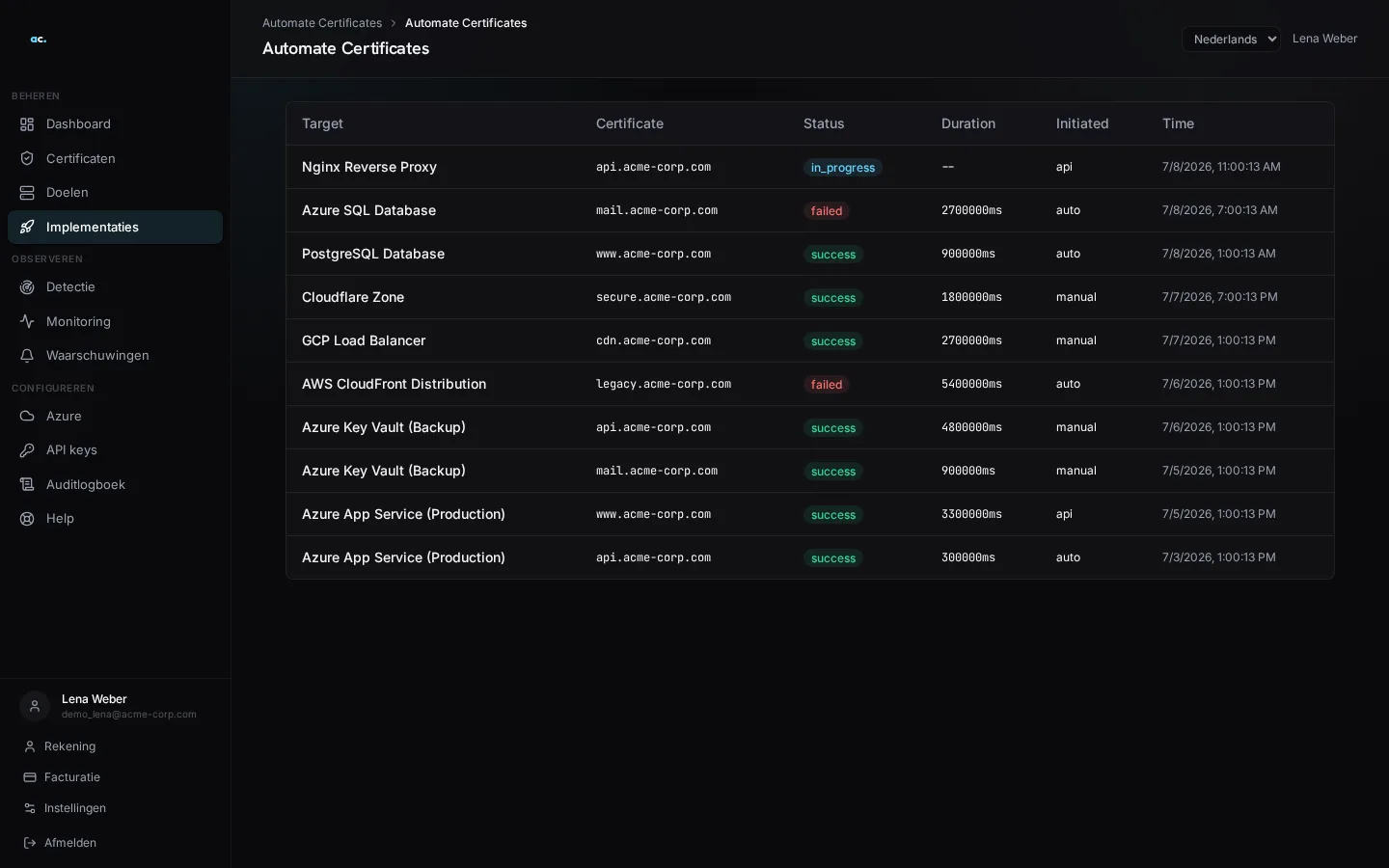1389x868 pixels.
Task: Select the Doelen sidebar entry
Action: [x=115, y=193]
